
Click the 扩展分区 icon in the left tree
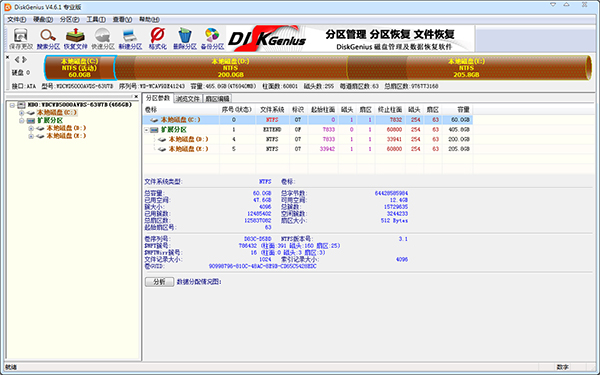(31, 121)
